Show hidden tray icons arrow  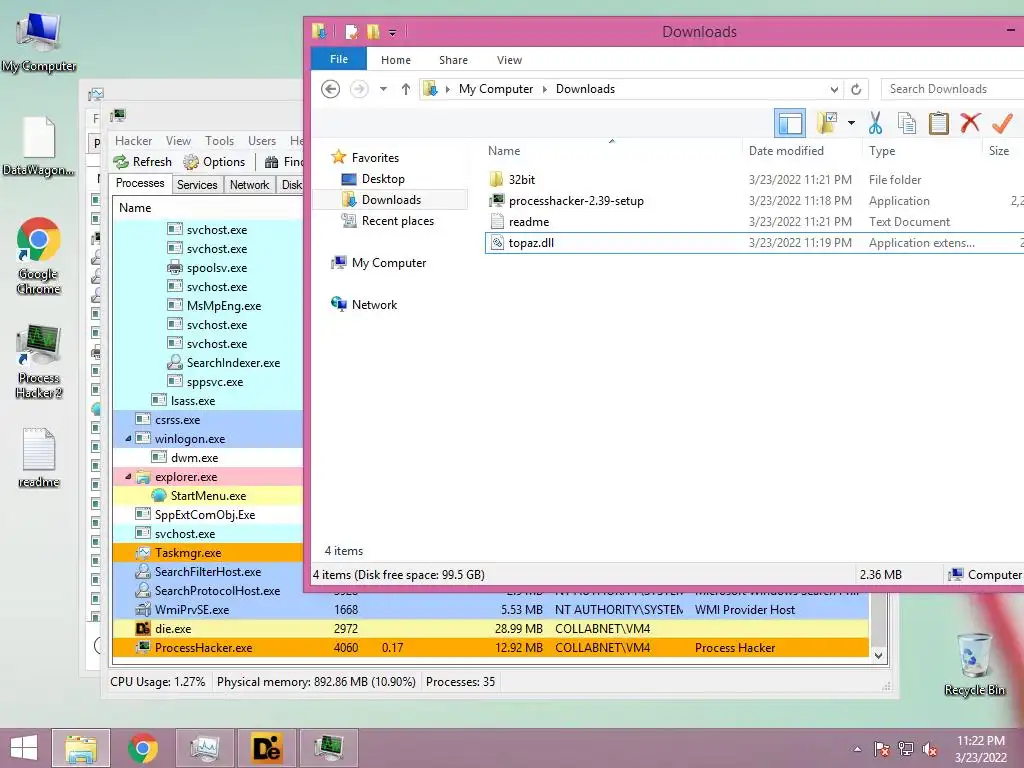point(857,749)
